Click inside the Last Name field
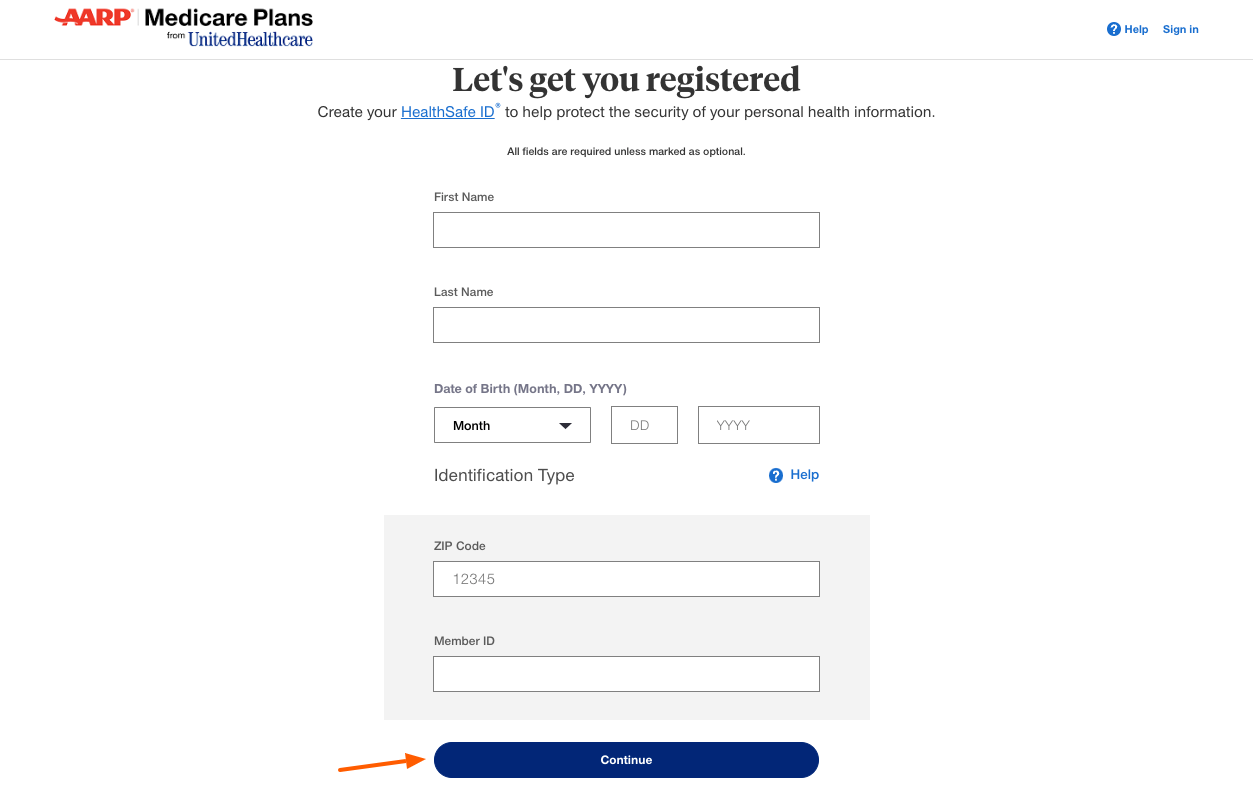The height and width of the screenshot is (799, 1253). tap(626, 325)
